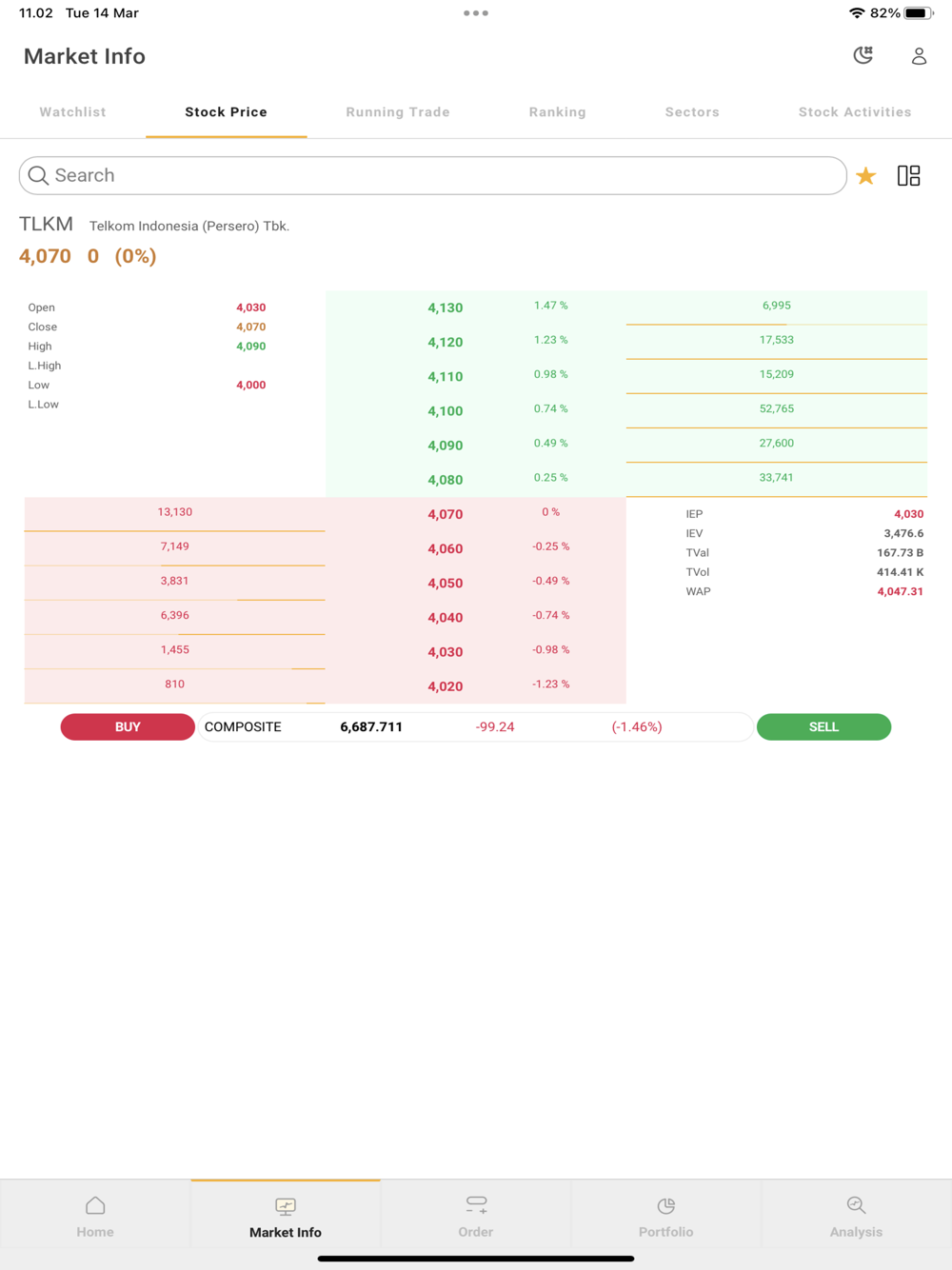Viewport: 952px width, 1270px height.
Task: Select the bid price 4,070 in order book
Action: (446, 514)
